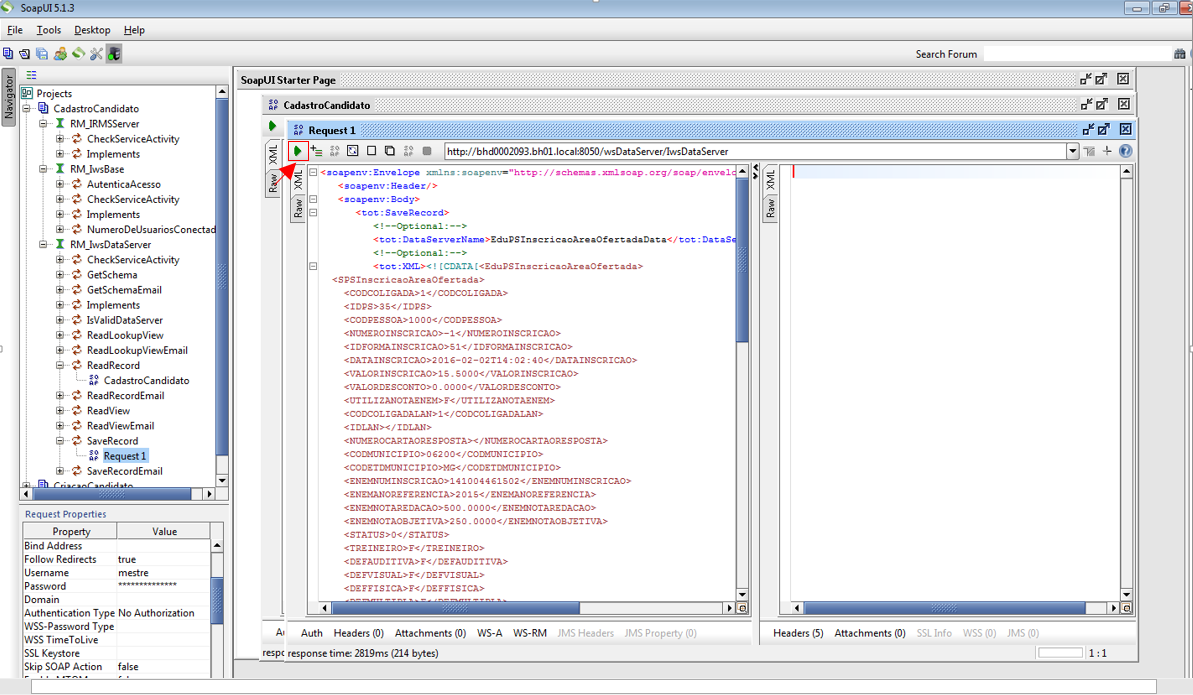Open the WS-A tab
1193x695 pixels.
click(x=489, y=633)
